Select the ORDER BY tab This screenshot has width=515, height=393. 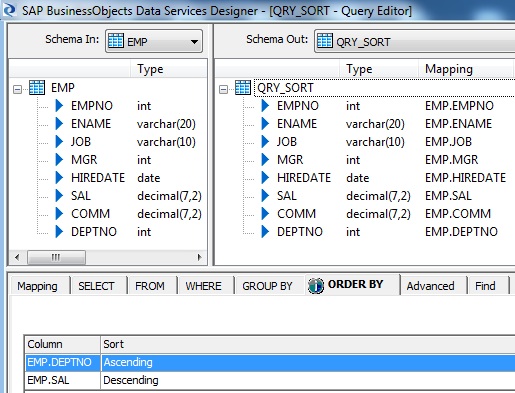click(353, 284)
